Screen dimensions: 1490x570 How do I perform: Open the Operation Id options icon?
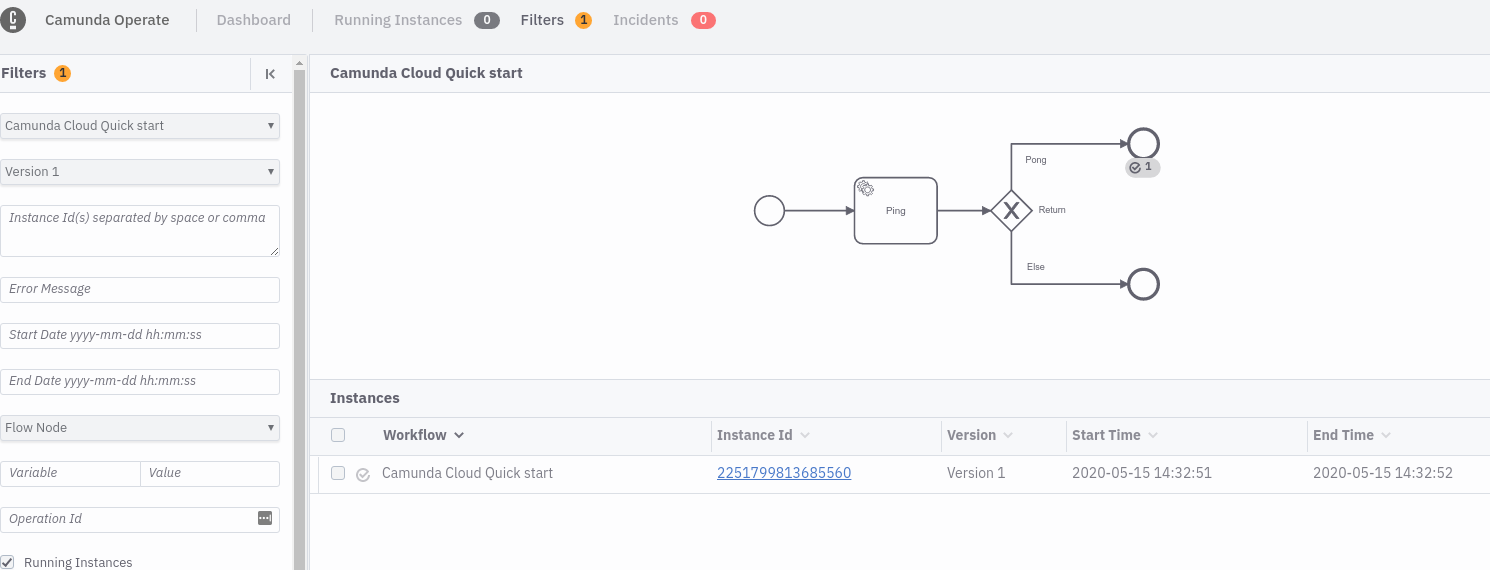click(x=265, y=518)
